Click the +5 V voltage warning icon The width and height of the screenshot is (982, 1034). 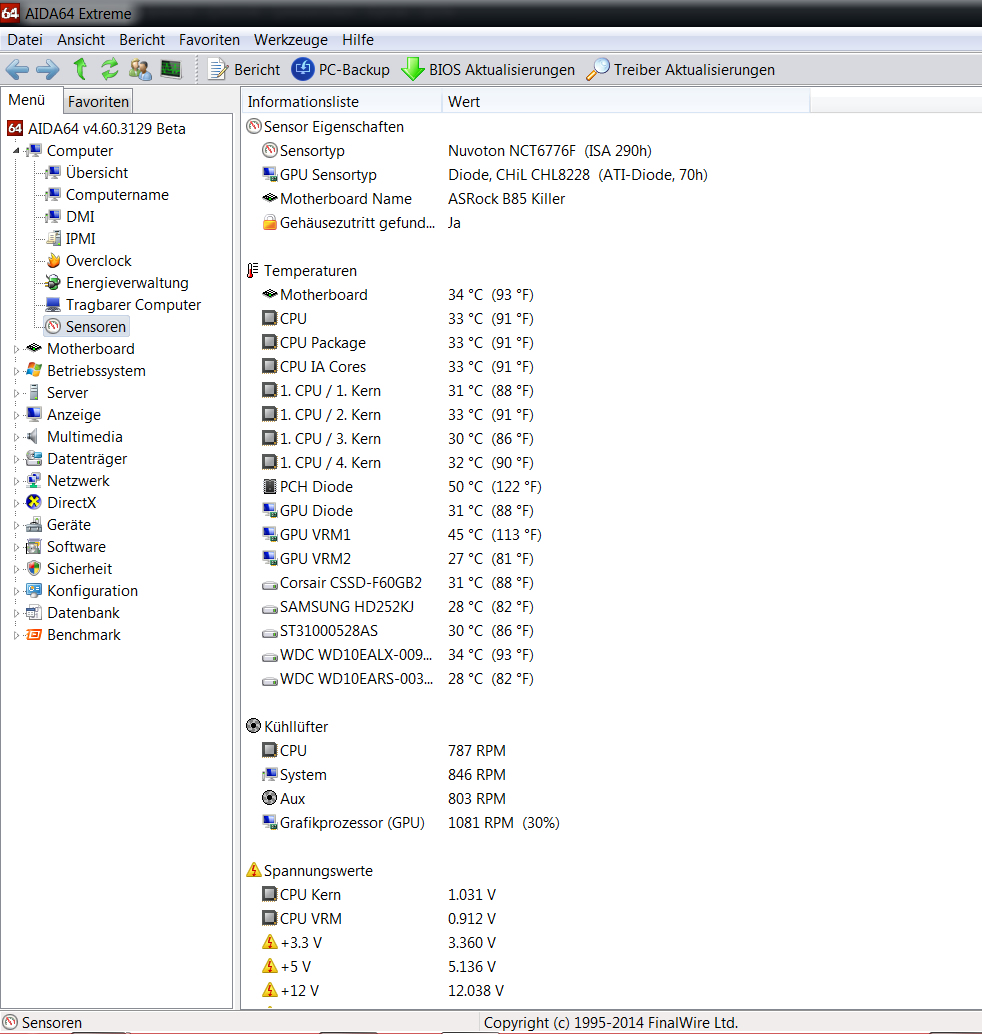(x=270, y=966)
